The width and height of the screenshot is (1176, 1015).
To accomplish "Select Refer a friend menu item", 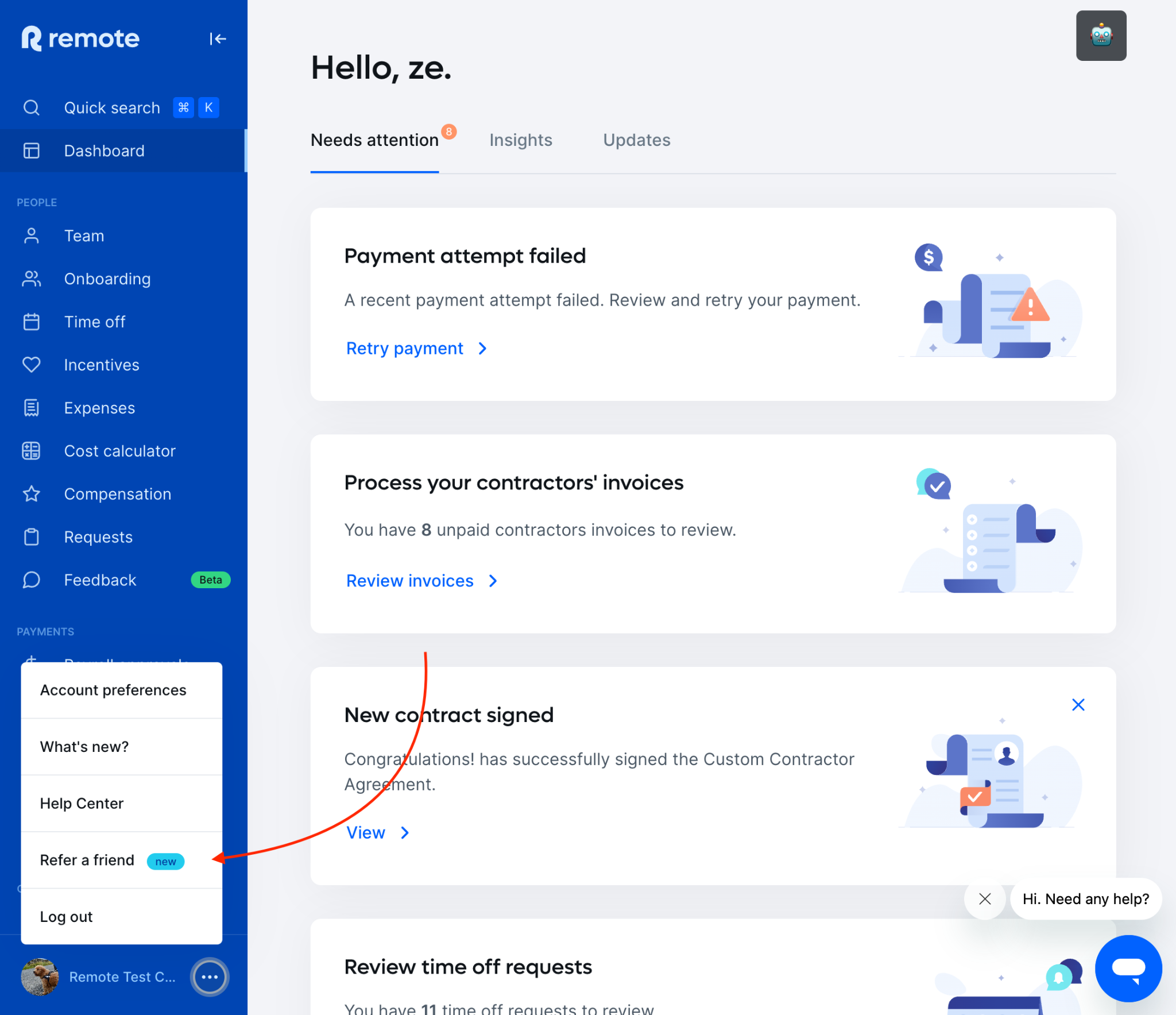I will click(87, 860).
